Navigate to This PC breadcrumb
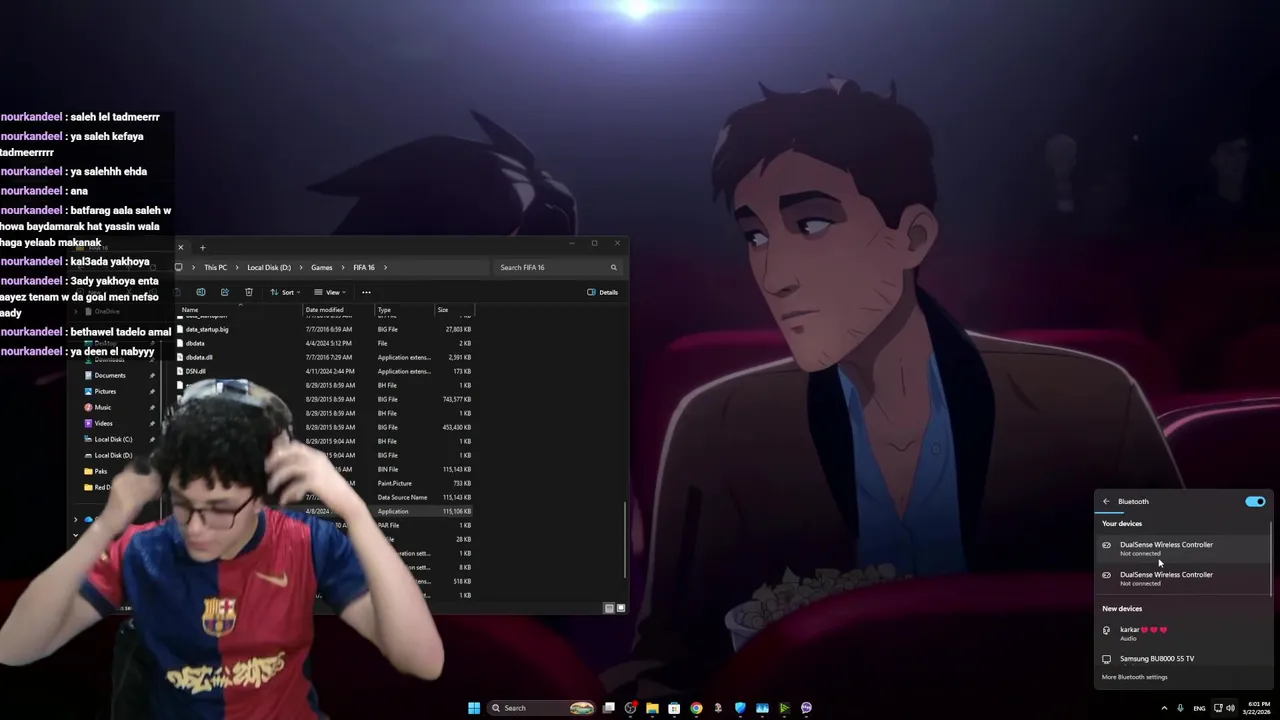 coord(215,267)
